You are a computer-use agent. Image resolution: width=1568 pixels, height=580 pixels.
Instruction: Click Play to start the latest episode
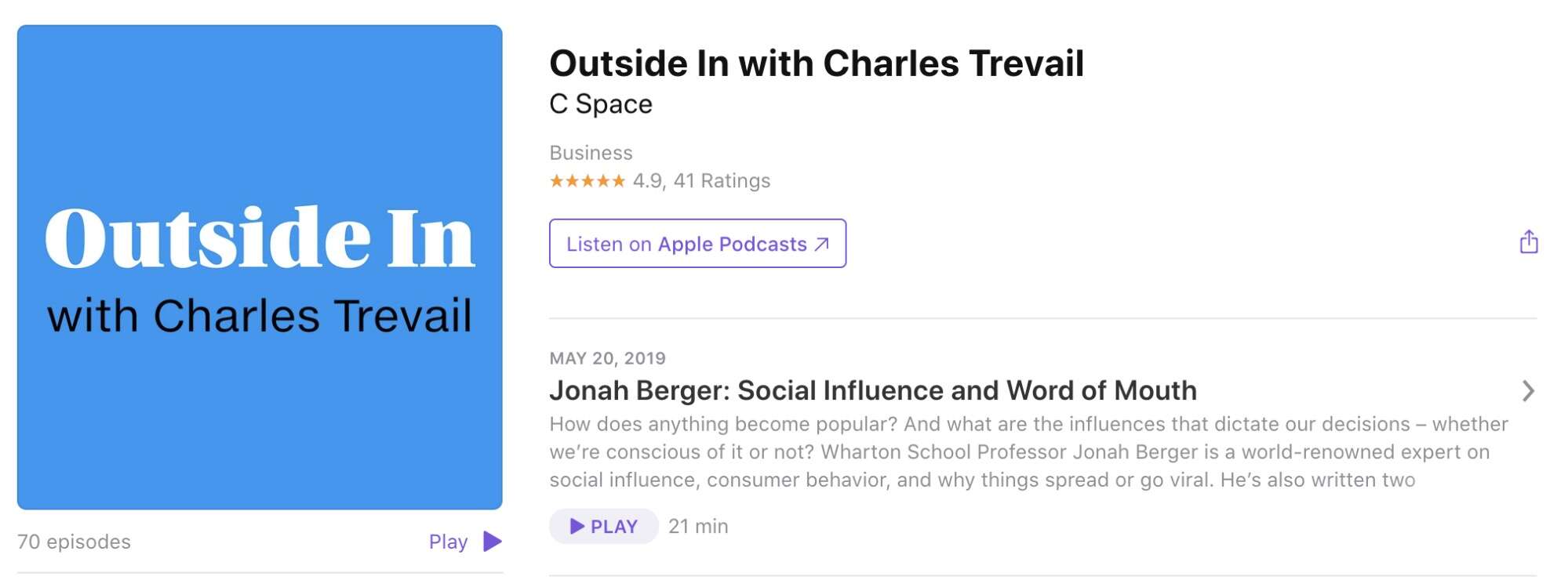pyautogui.click(x=603, y=526)
